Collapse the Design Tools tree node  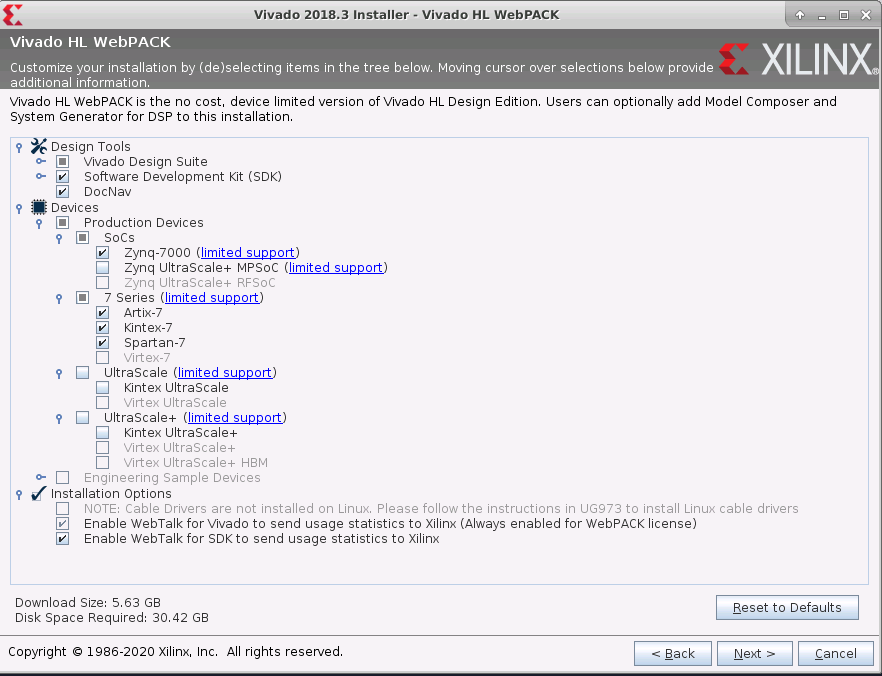coord(19,147)
